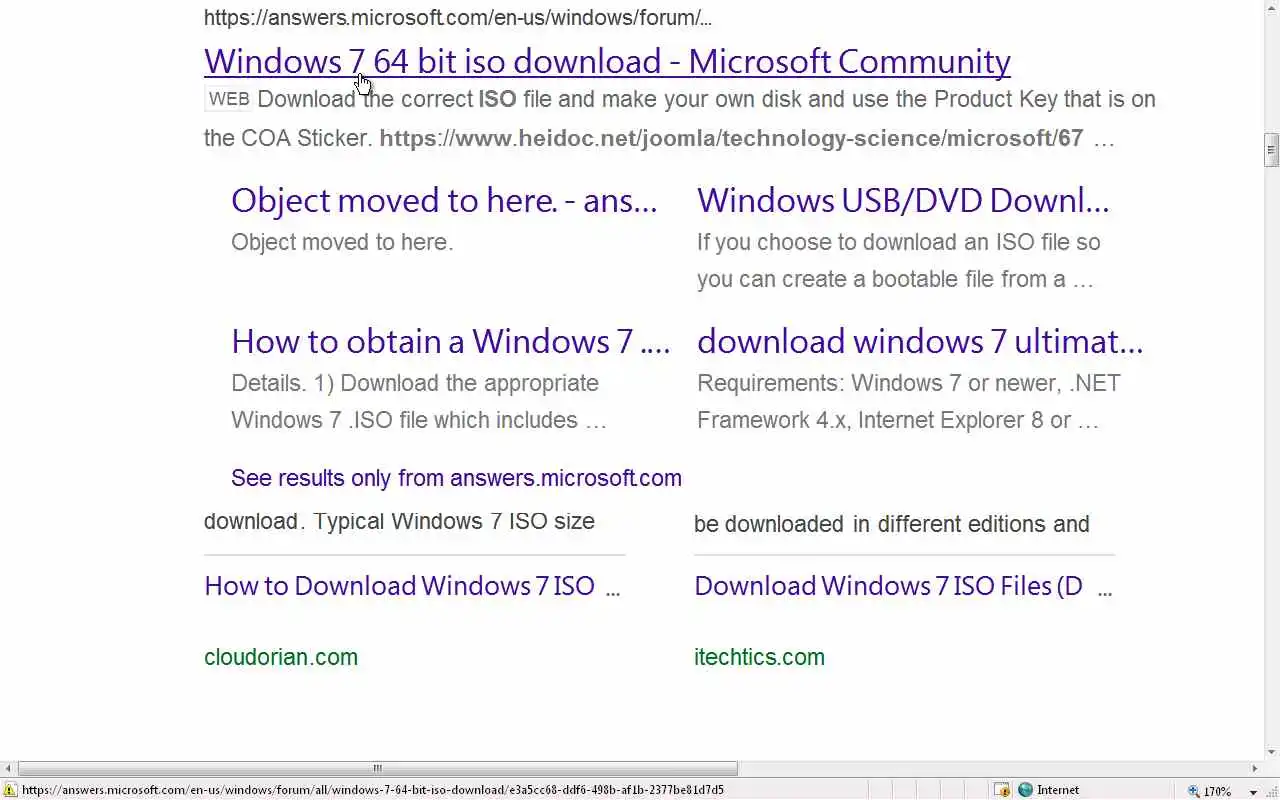
Task: Click the cloudorian.com site text
Action: click(x=281, y=657)
